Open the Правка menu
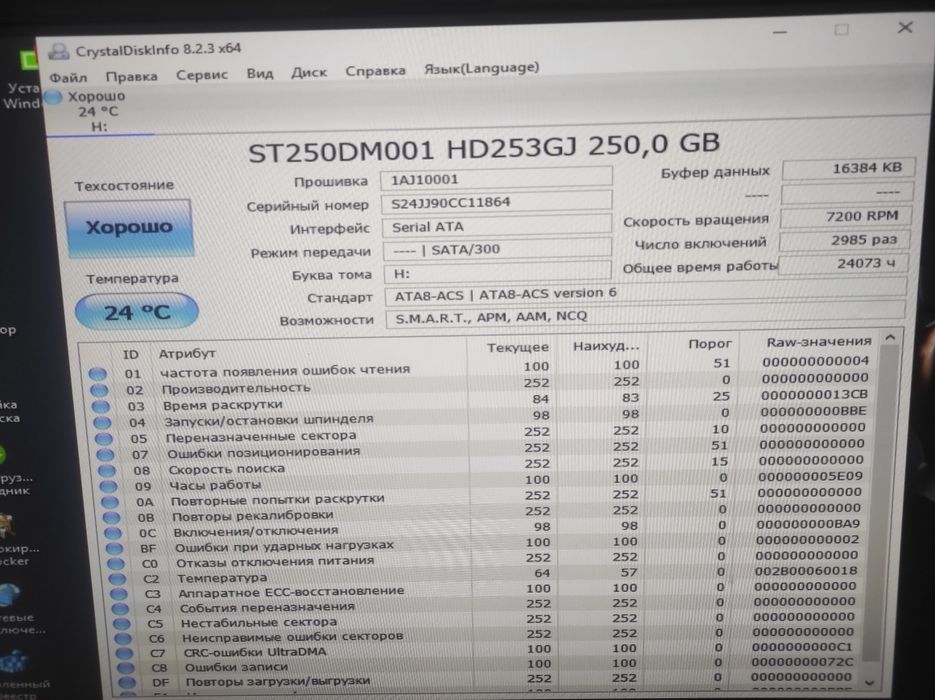The width and height of the screenshot is (935, 700). click(x=131, y=76)
